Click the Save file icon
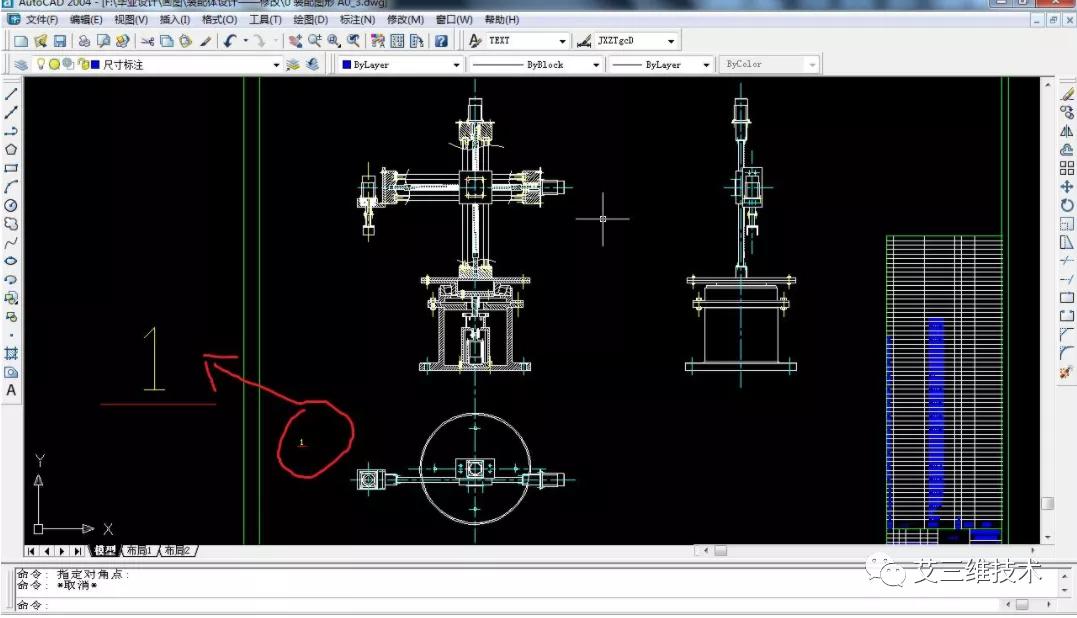This screenshot has width=1077, height=618. (60, 41)
